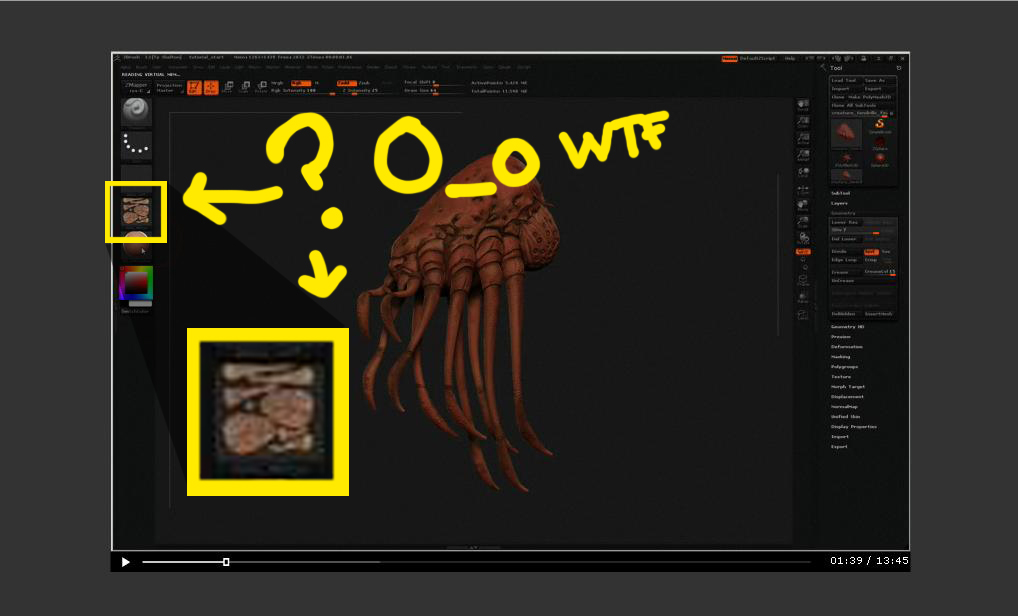Select the texture thumbnail in left shelf
The width and height of the screenshot is (1018, 616).
coord(136,211)
